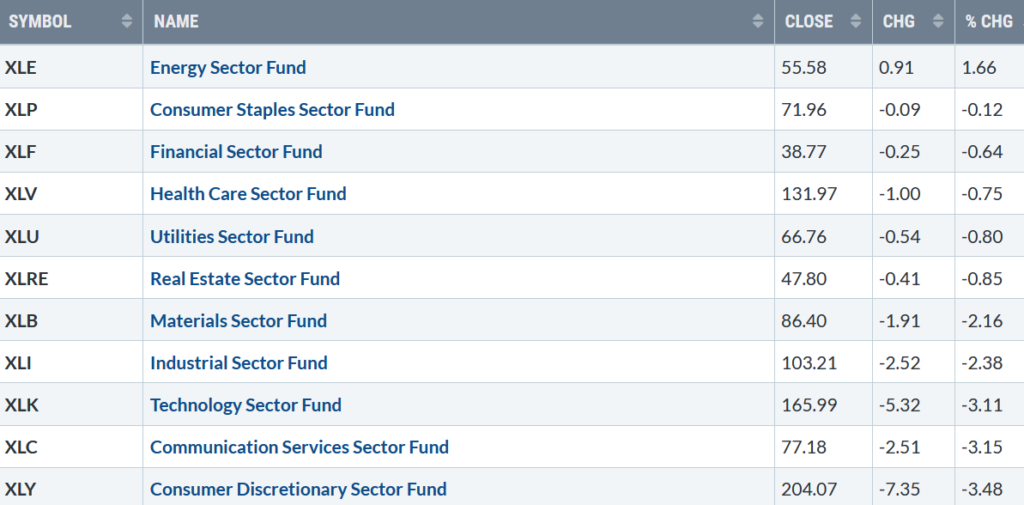
Task: Open Consumer Discretionary Sector Fund link
Action: click(298, 489)
